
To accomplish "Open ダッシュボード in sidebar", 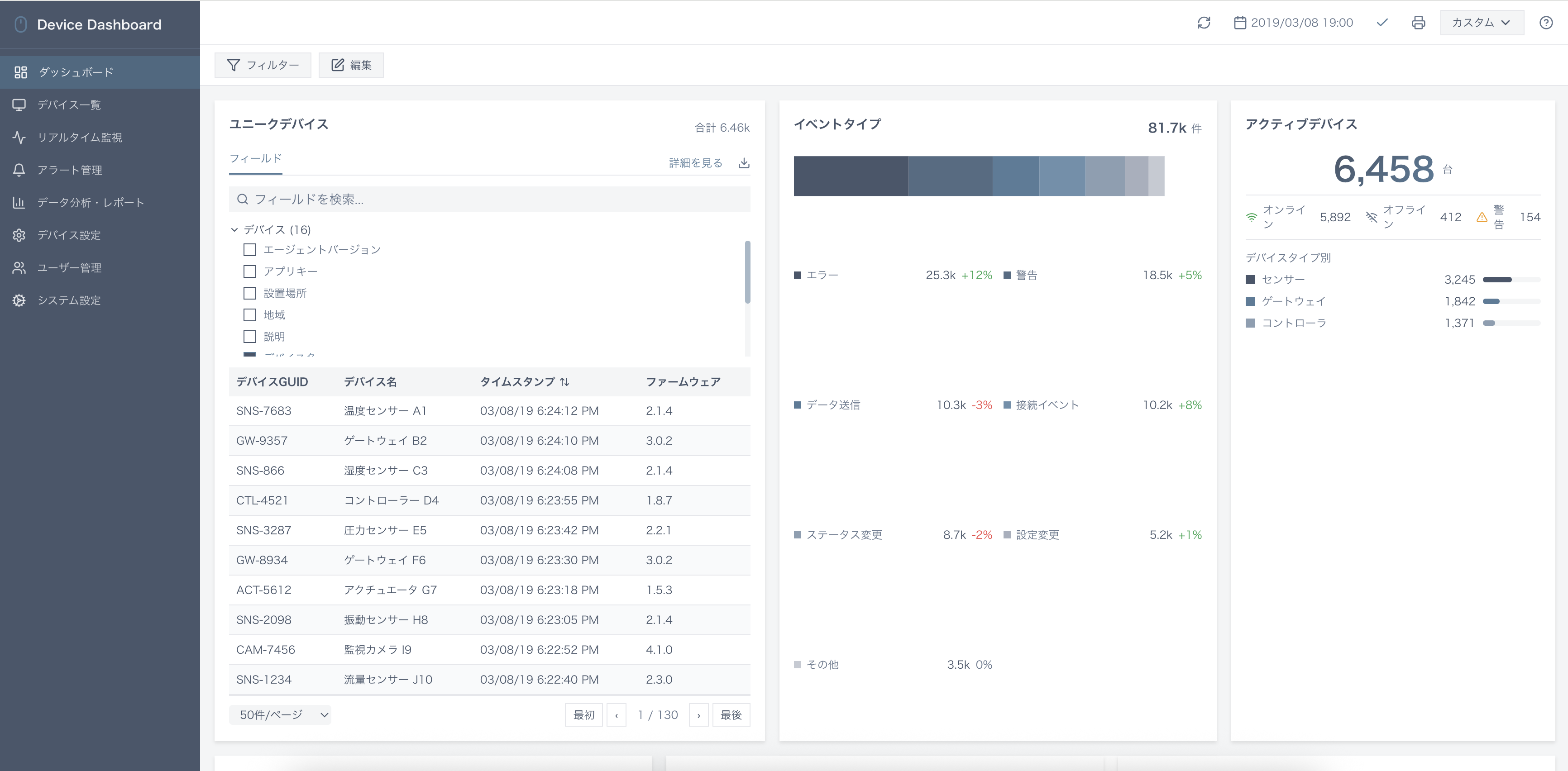I will pos(100,72).
